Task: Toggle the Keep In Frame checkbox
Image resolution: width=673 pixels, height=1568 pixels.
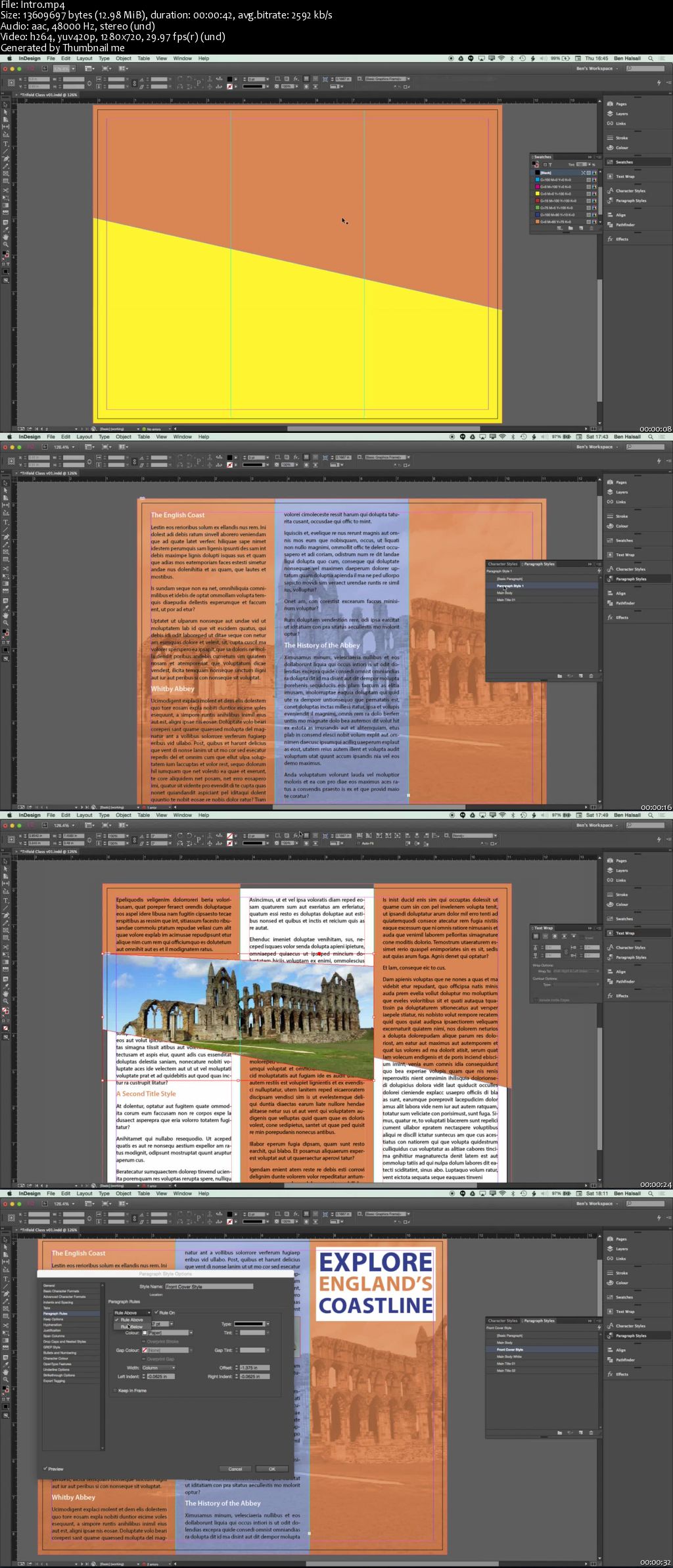Action: 115,1391
